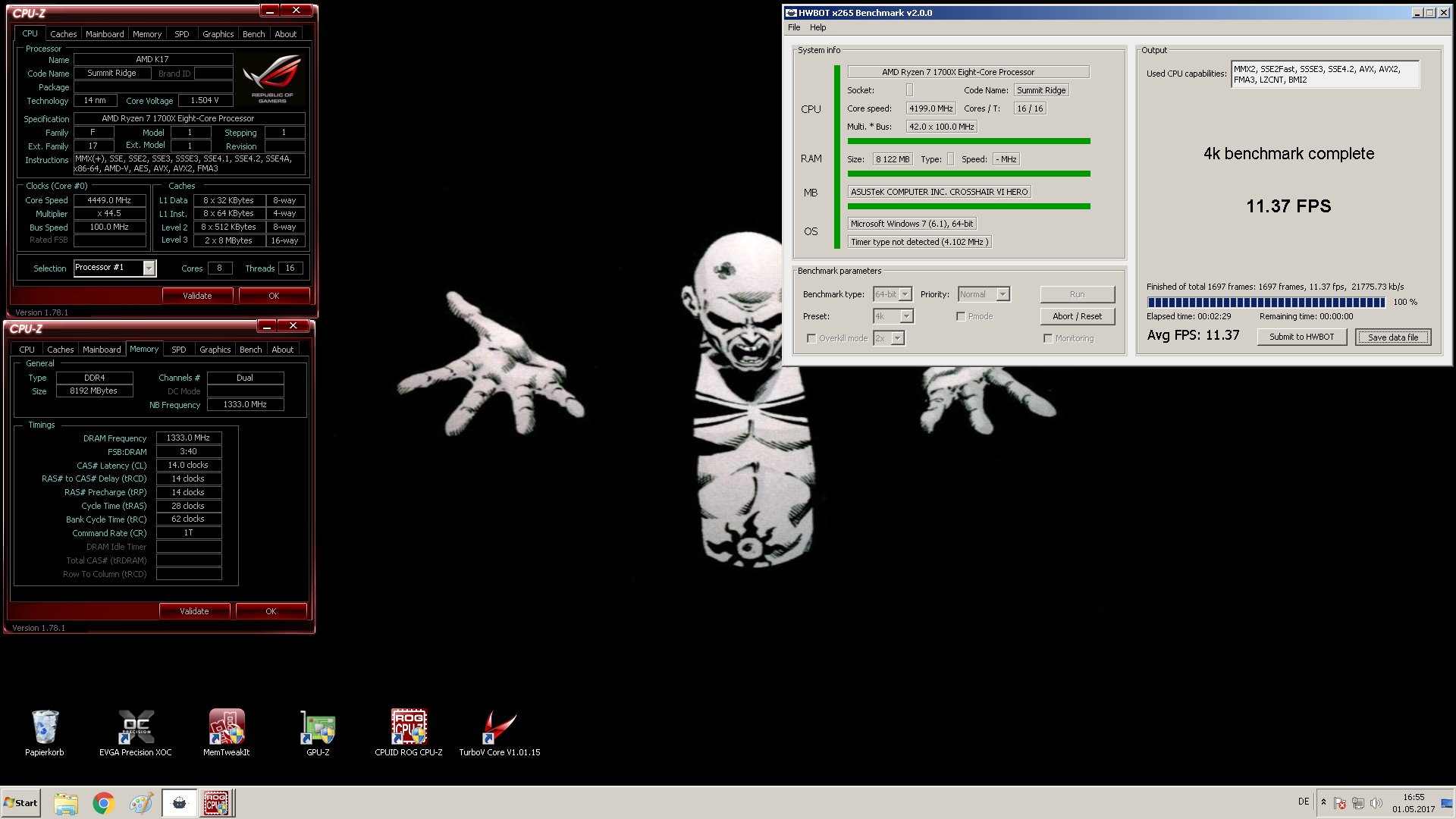
Task: Click the Save data file button
Action: pos(1393,337)
